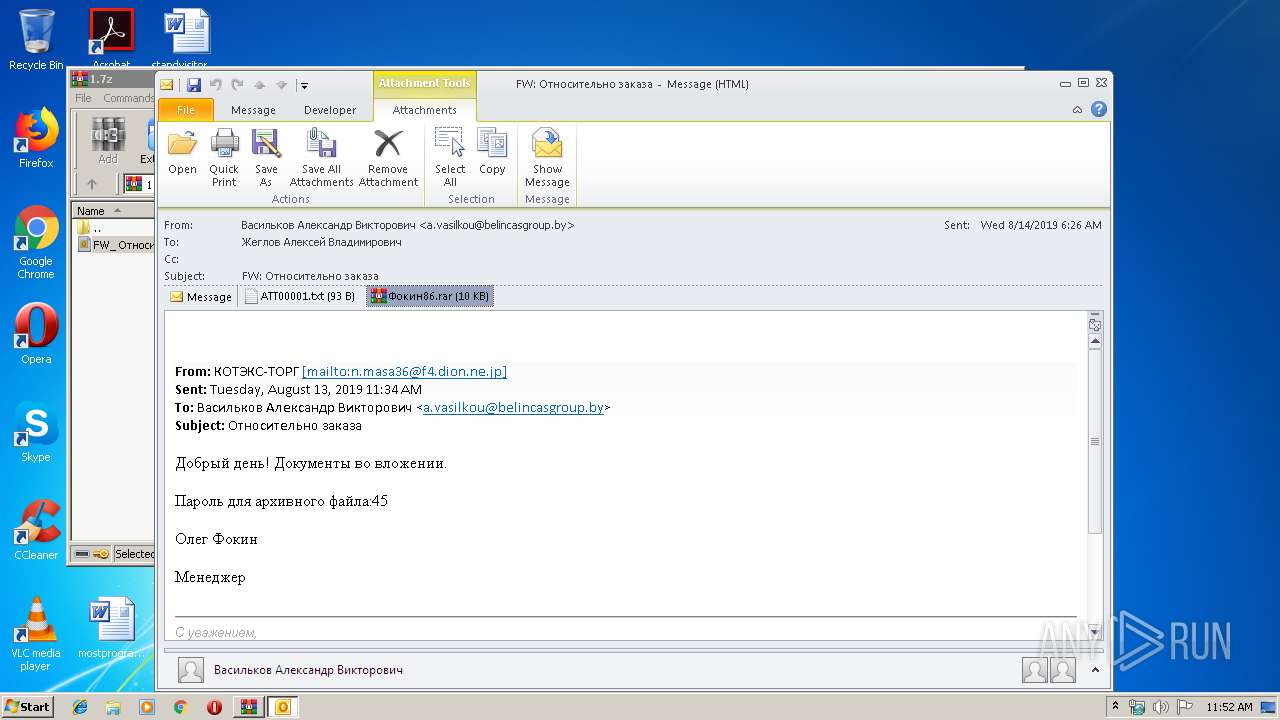Click taskbar clock 11:52 AM
1280x720 pixels.
pyautogui.click(x=1229, y=707)
